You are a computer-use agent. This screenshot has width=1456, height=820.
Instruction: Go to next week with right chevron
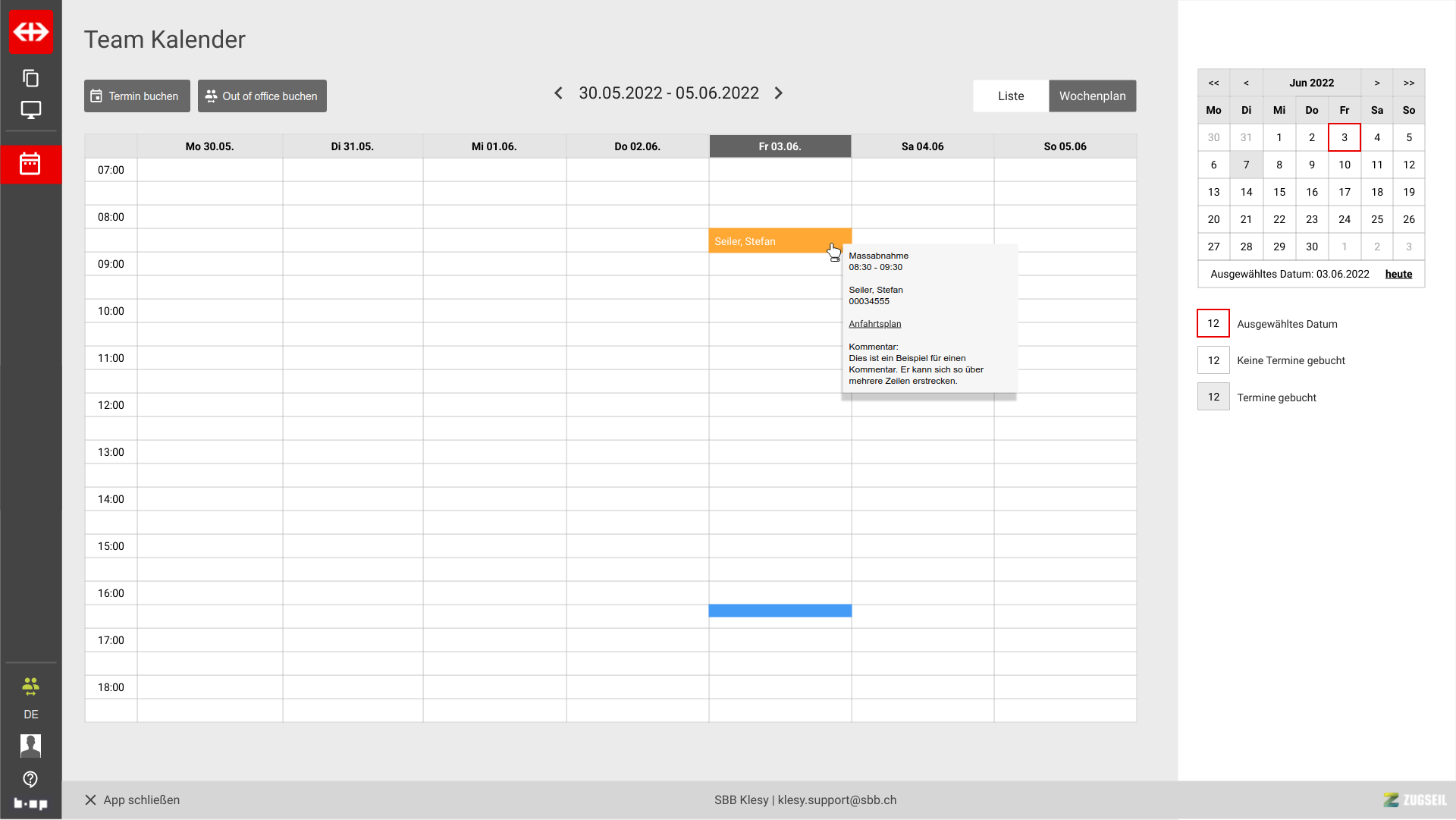point(779,93)
